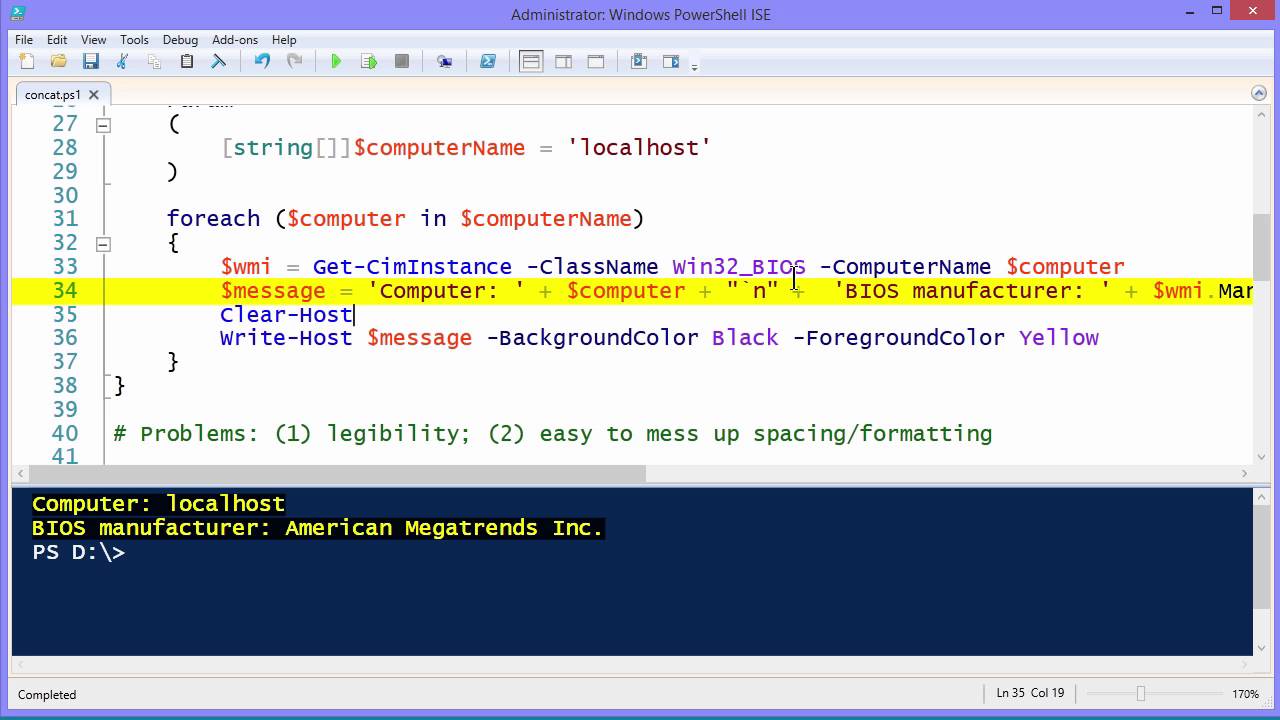Click the script pane scroll-right arrow

pos(1245,473)
